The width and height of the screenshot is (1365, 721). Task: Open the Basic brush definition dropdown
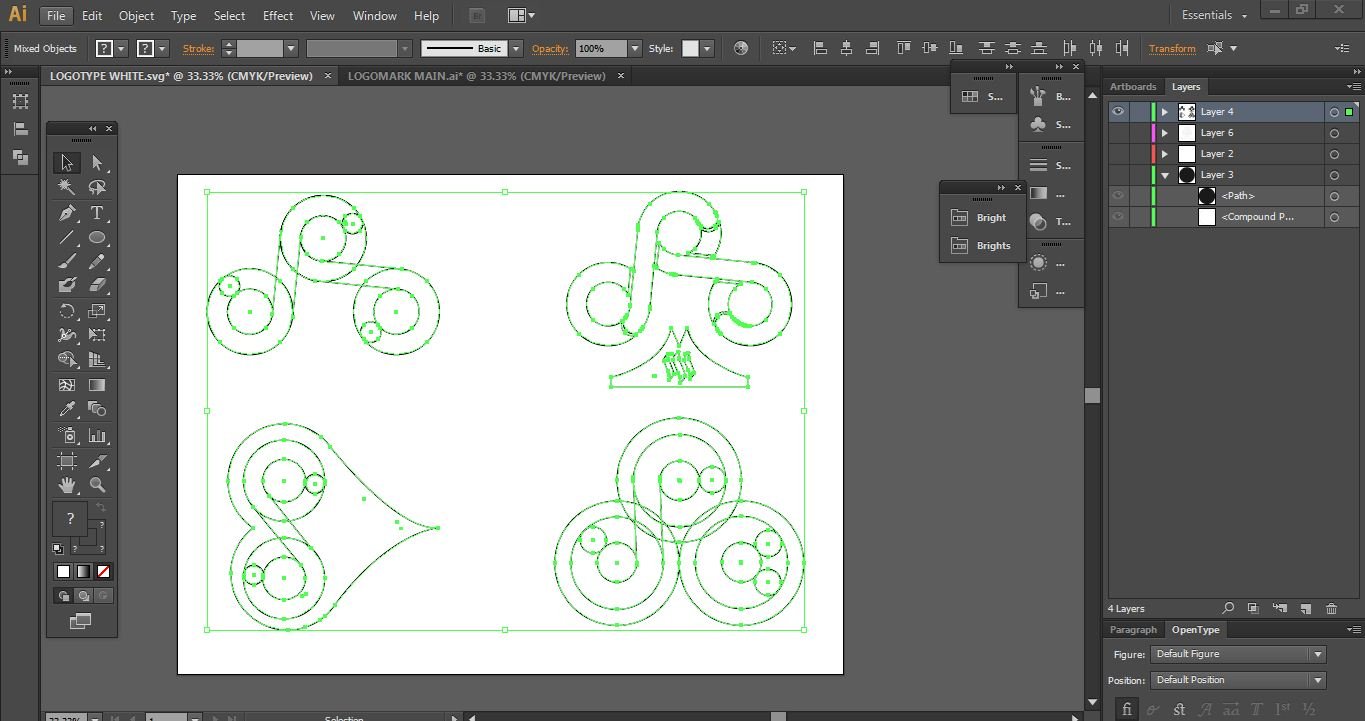coord(516,48)
